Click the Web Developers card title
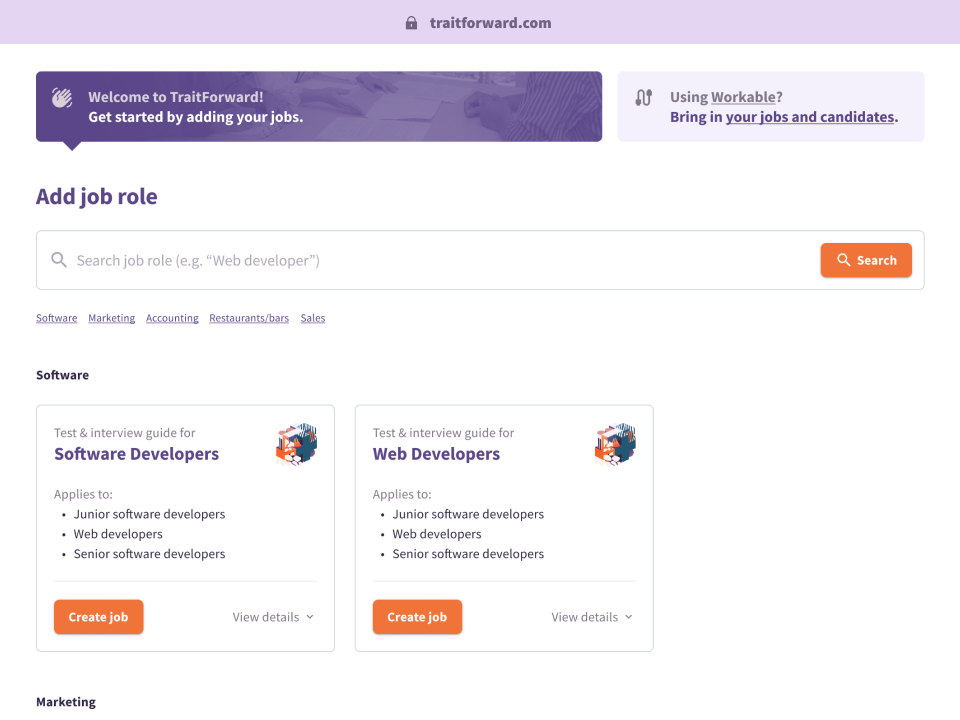Image resolution: width=960 pixels, height=720 pixels. click(x=437, y=454)
